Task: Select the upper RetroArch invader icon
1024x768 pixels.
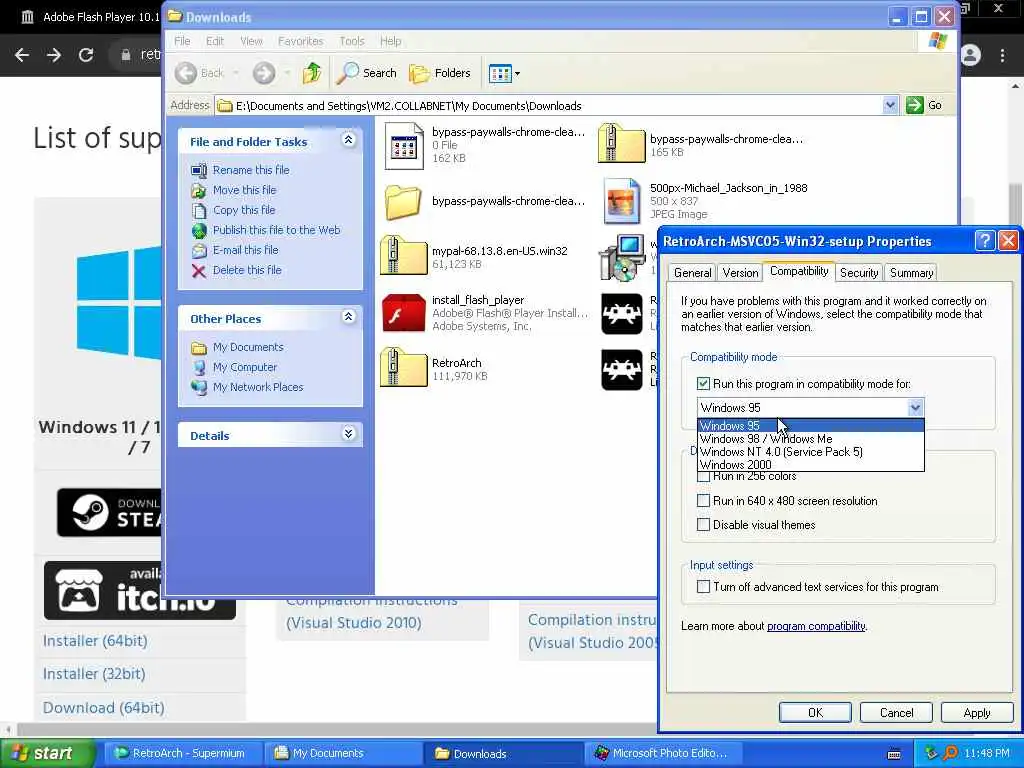Action: pos(622,313)
